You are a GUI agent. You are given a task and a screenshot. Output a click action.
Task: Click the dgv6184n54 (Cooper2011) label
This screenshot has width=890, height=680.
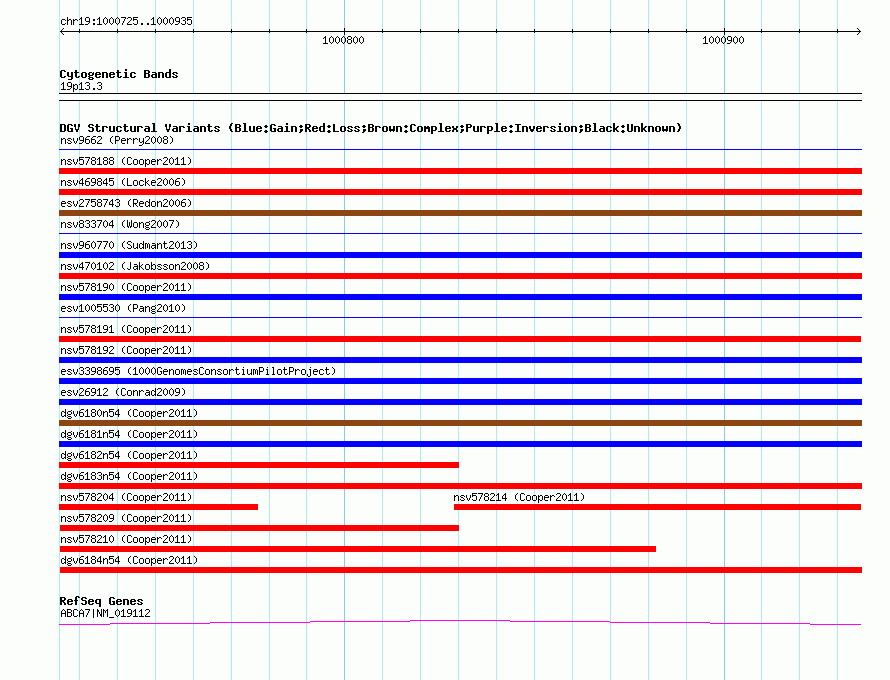(129, 560)
